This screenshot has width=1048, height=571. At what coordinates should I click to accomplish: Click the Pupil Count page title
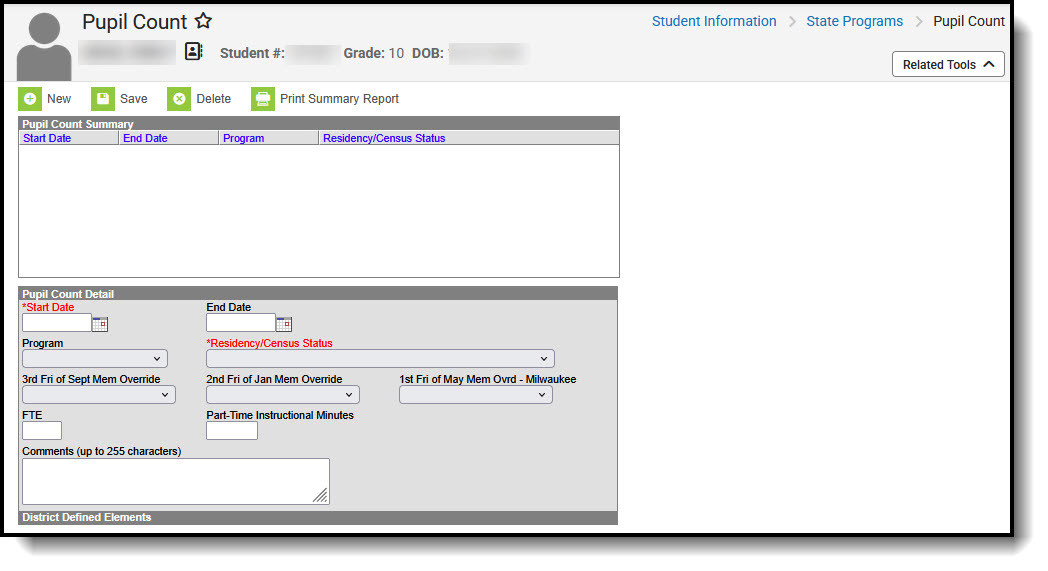click(x=134, y=21)
